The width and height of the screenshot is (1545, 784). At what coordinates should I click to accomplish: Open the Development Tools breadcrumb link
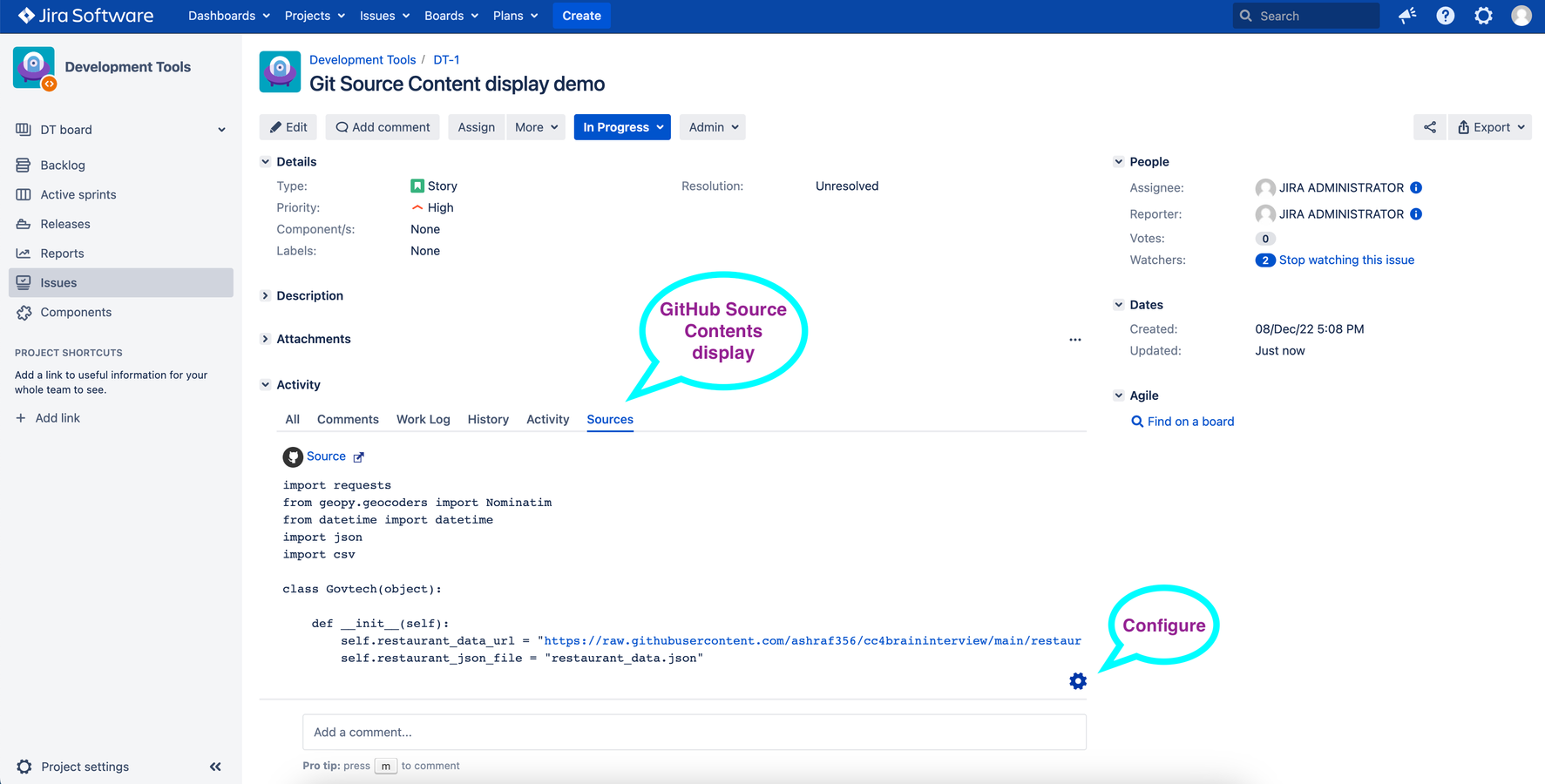[363, 59]
